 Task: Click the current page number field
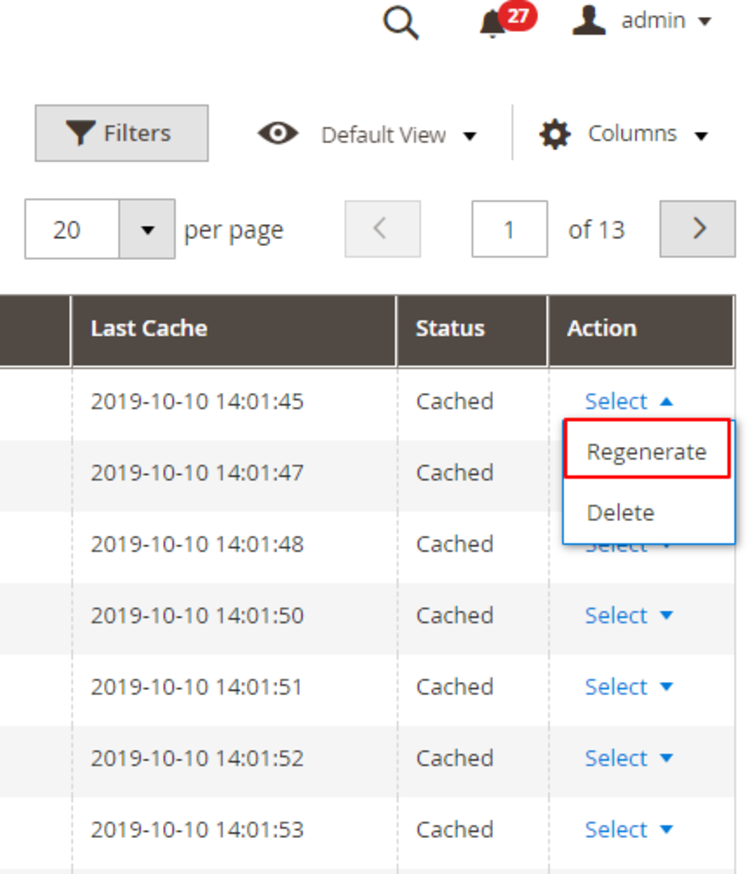509,229
